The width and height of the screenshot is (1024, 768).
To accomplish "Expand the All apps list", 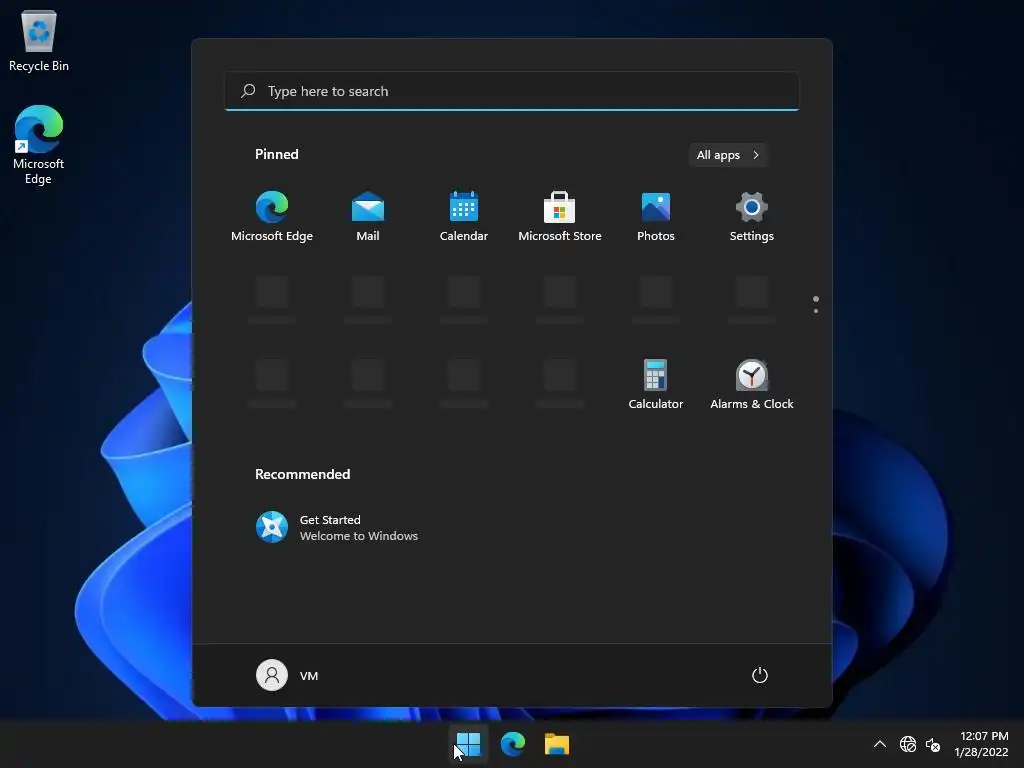I will [728, 155].
